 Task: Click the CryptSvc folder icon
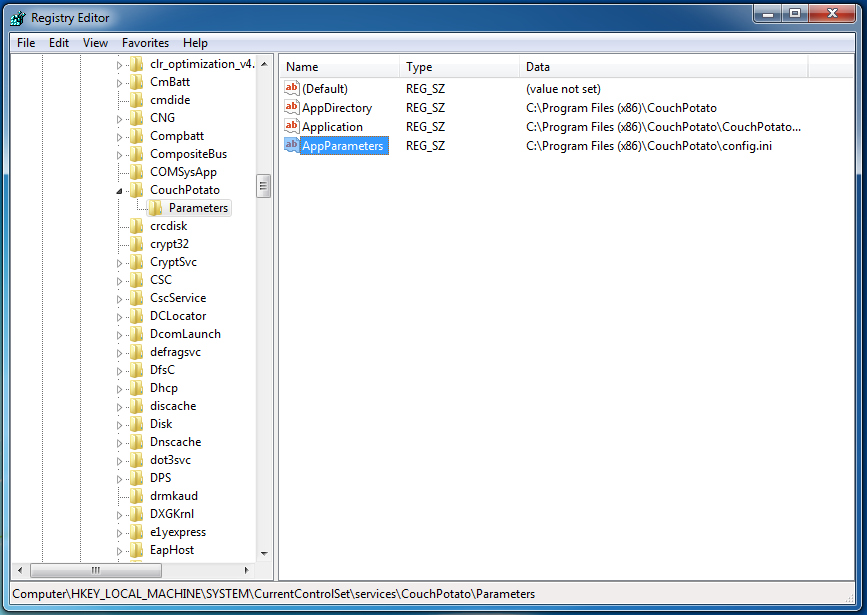pos(137,262)
